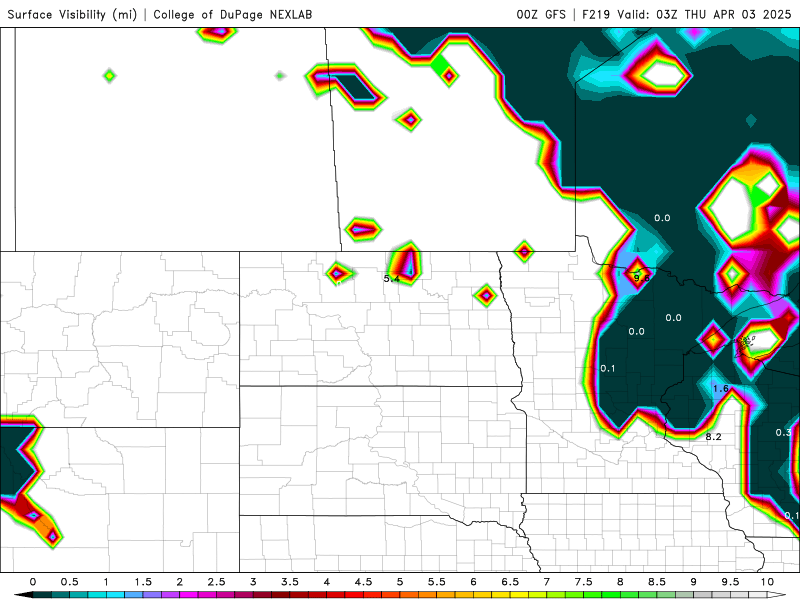800x600 pixels.
Task: Click the colorbar tick label '4.5'
Action: (x=363, y=582)
